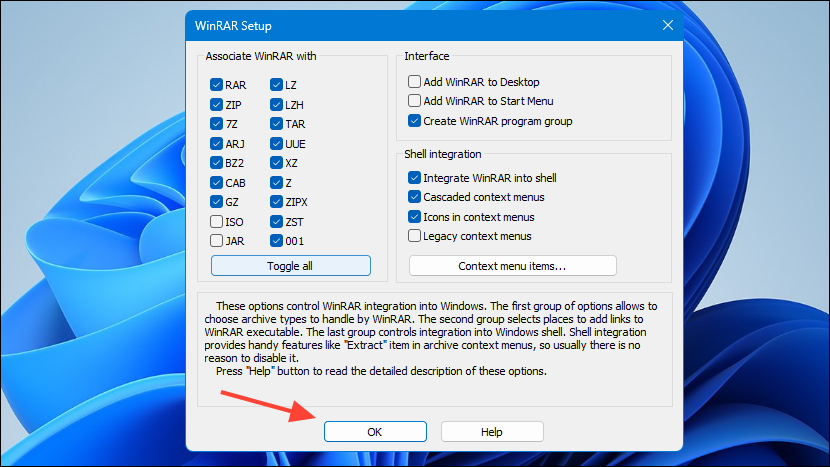Image resolution: width=830 pixels, height=467 pixels.
Task: Enable Legacy context menus
Action: 414,236
